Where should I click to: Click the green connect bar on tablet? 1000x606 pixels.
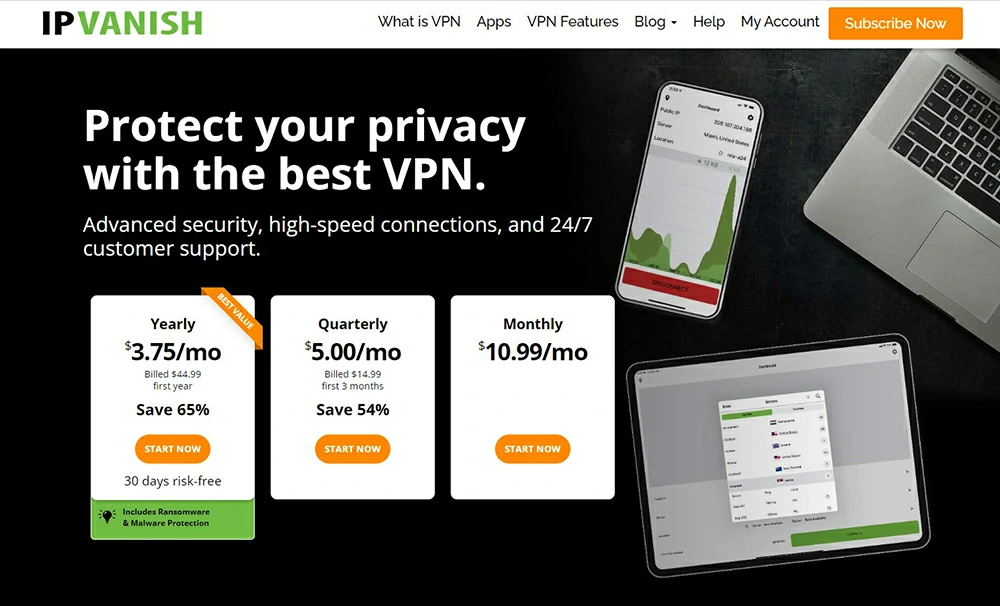pos(855,533)
